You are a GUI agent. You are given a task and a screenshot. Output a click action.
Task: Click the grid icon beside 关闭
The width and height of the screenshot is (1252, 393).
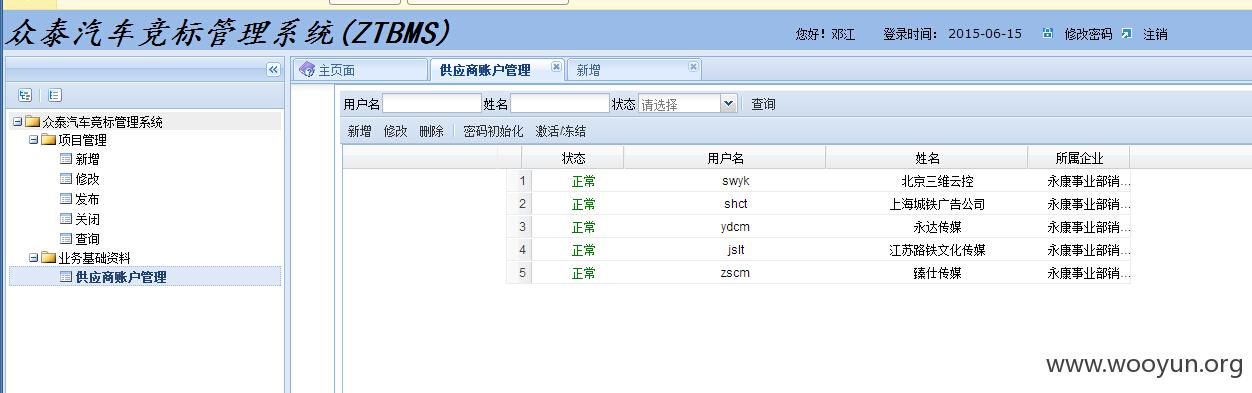click(x=66, y=218)
